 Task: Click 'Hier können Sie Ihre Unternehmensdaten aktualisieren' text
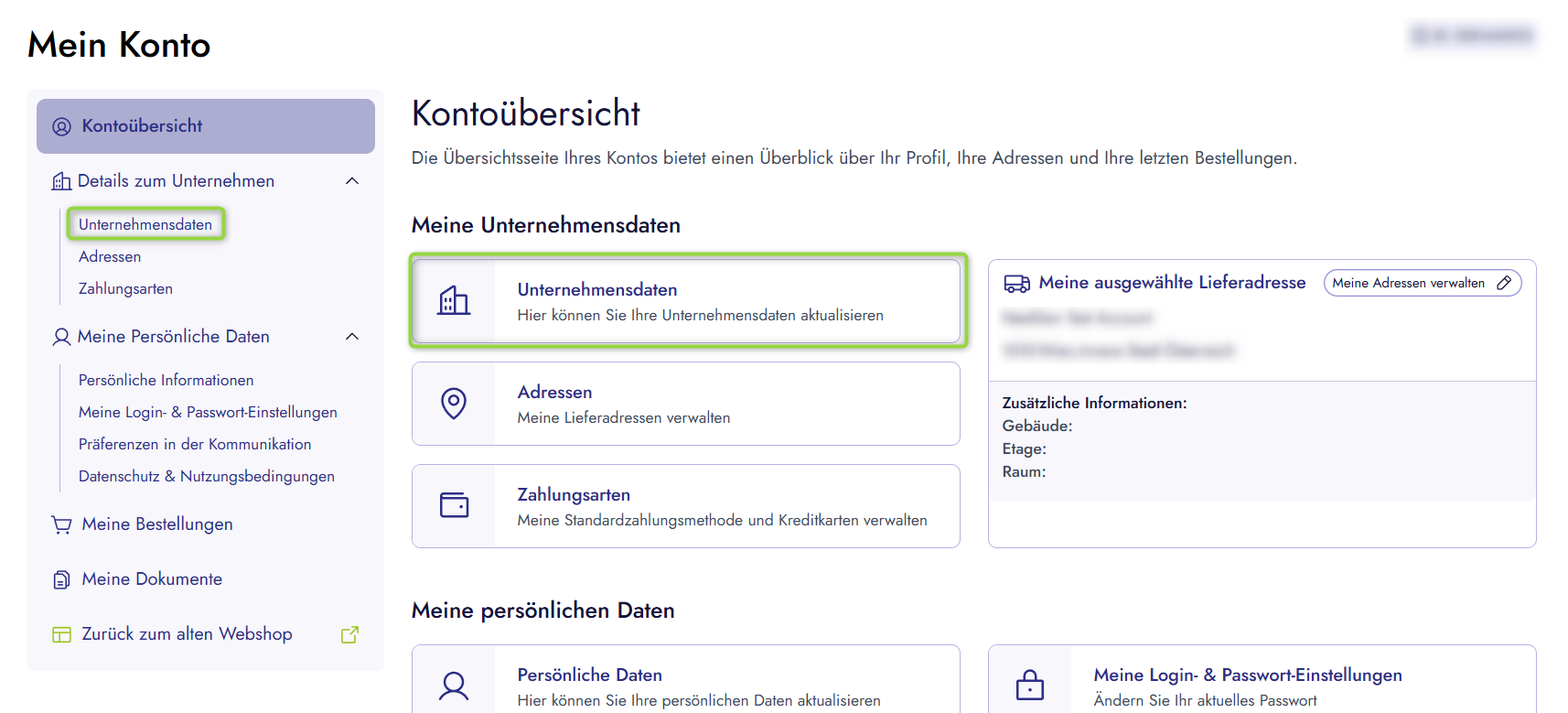coord(701,315)
